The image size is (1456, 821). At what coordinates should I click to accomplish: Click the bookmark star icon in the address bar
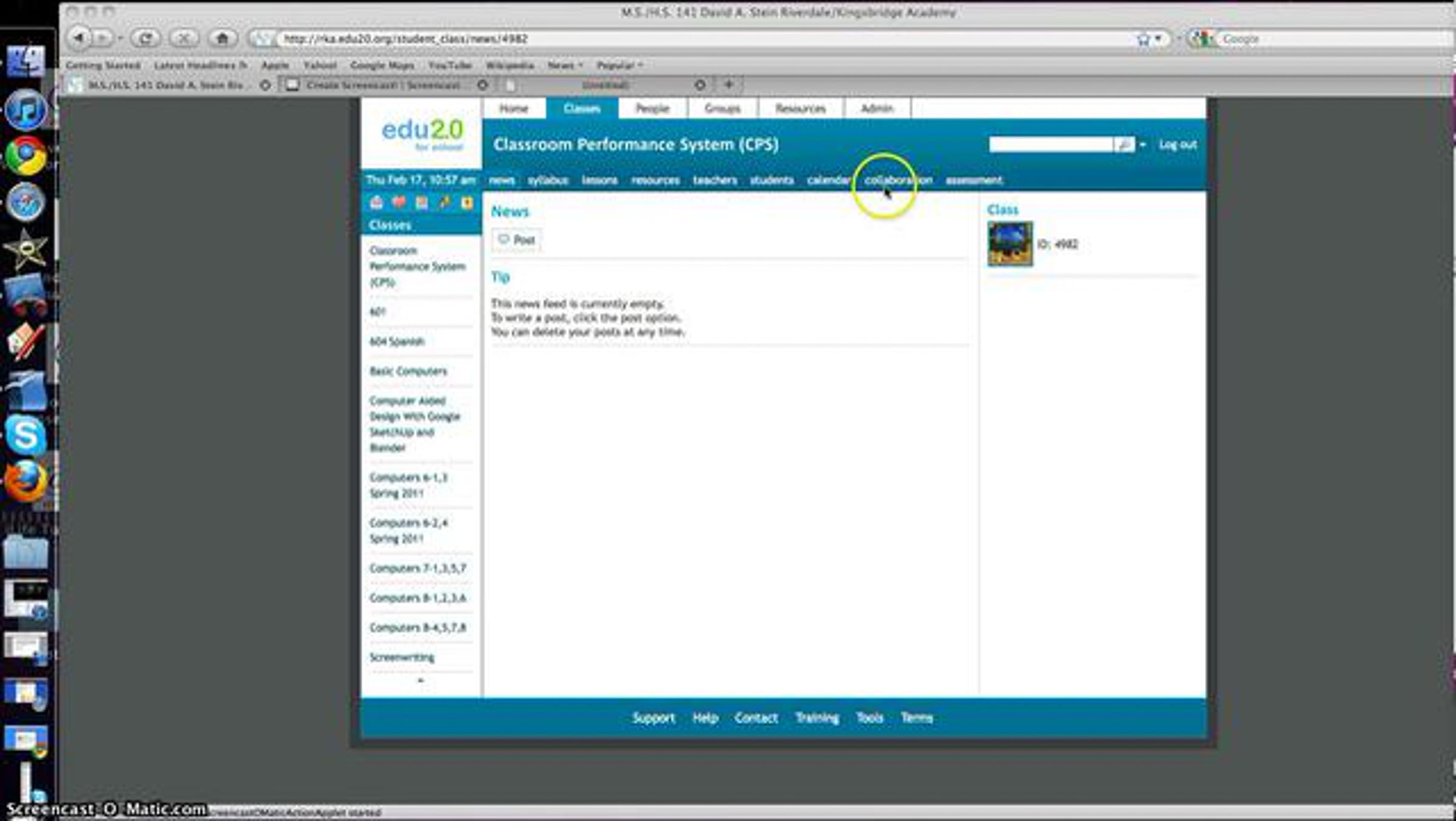pos(1143,39)
